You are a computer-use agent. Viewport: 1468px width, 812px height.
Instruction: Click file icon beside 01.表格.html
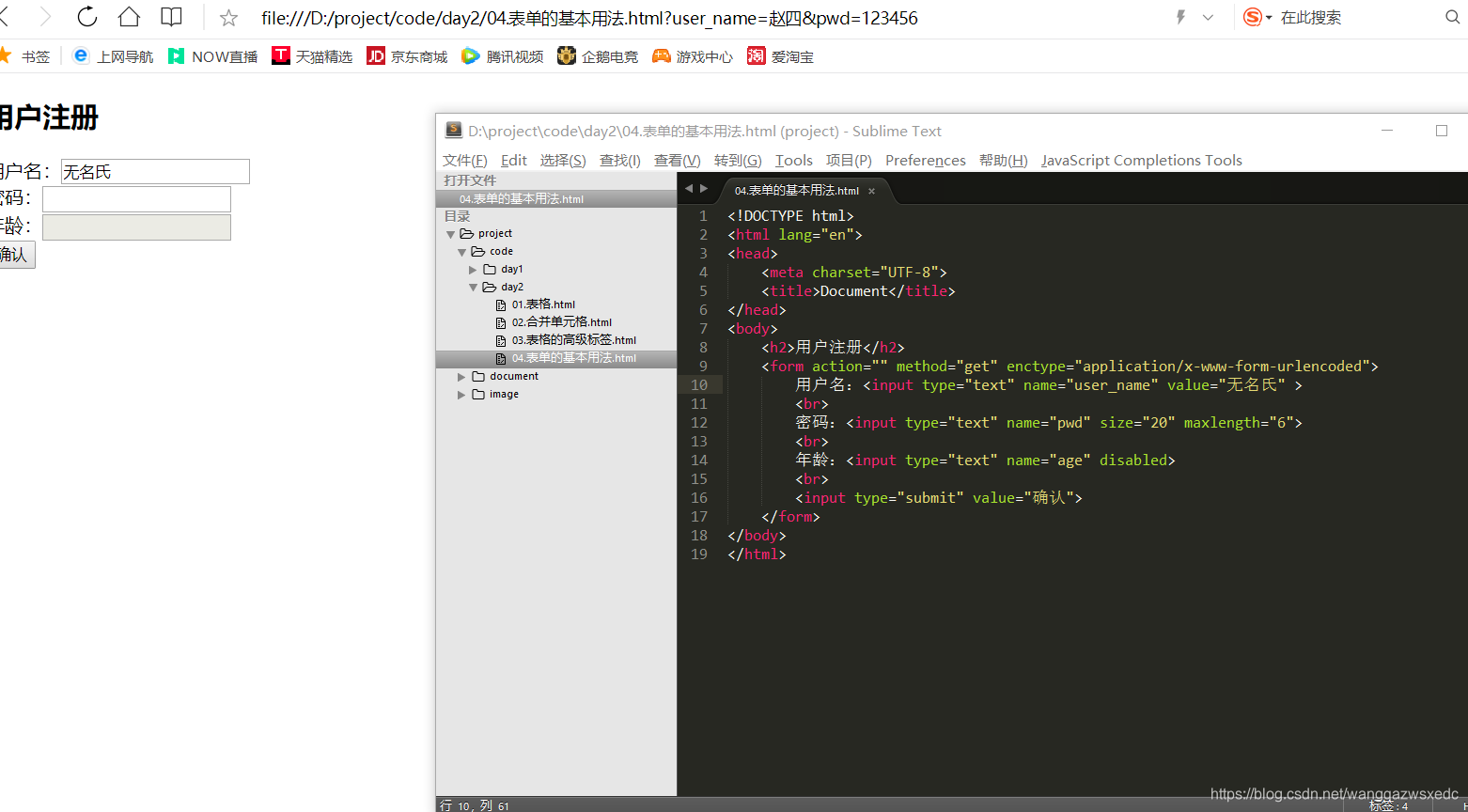click(x=501, y=305)
